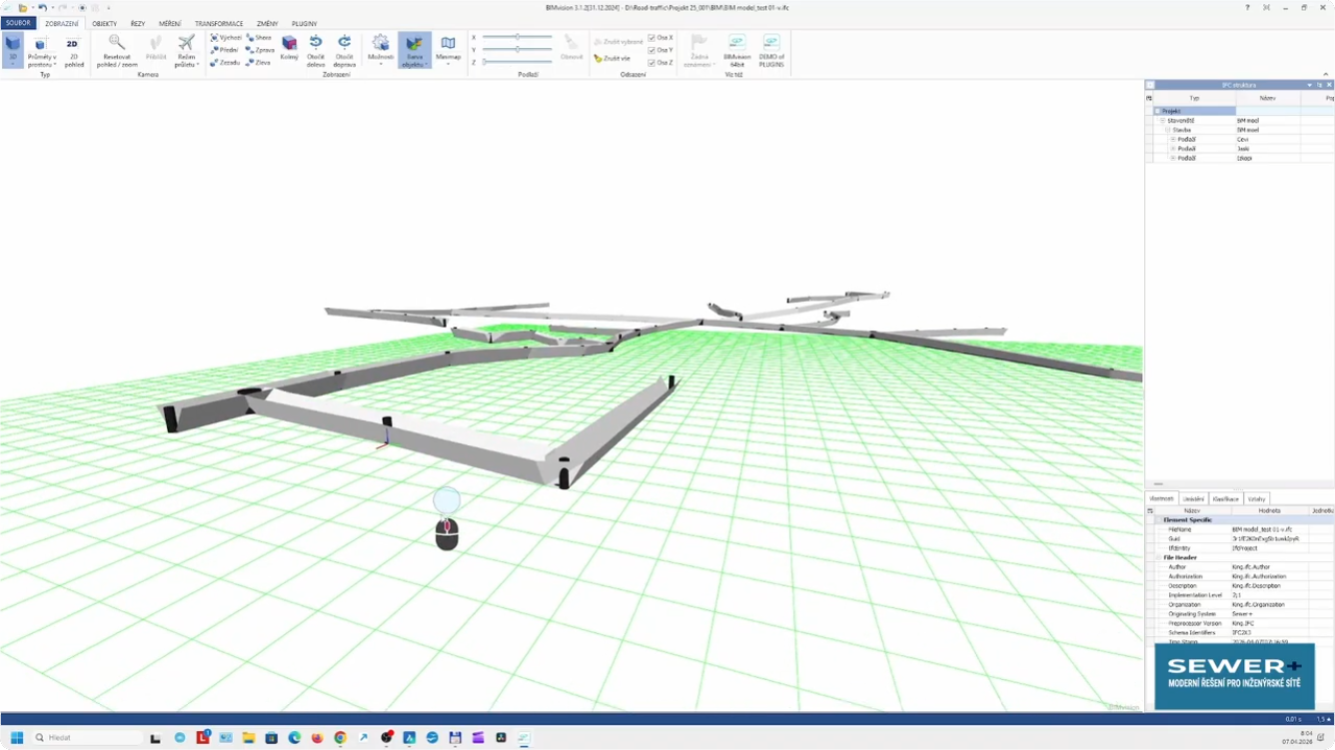Image resolution: width=1335 pixels, height=750 pixels.
Task: Collapse the Staveniště tree node
Action: coord(1162,121)
